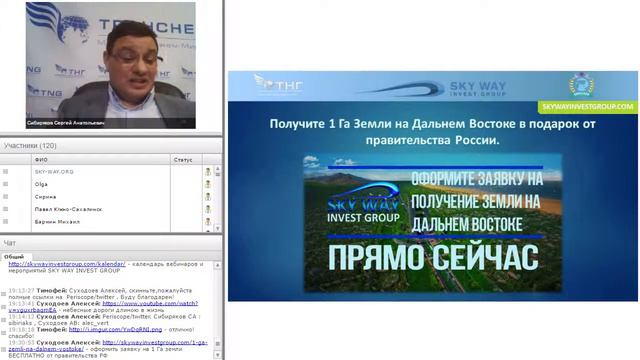Click the participants list scrollbar thumb
The image size is (640, 360).
point(218,174)
